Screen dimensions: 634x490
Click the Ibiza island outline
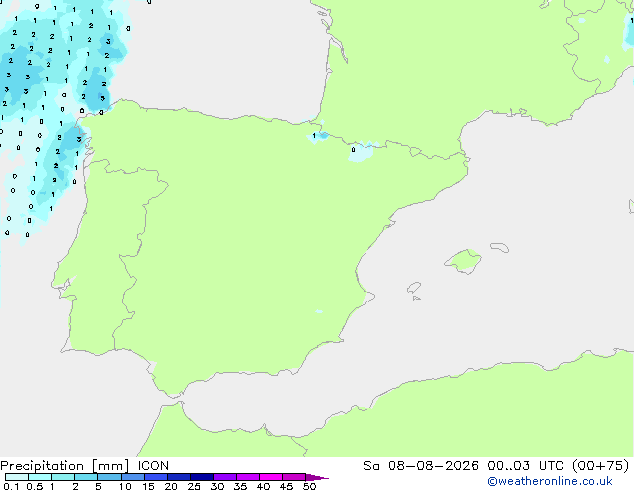[x=414, y=288]
